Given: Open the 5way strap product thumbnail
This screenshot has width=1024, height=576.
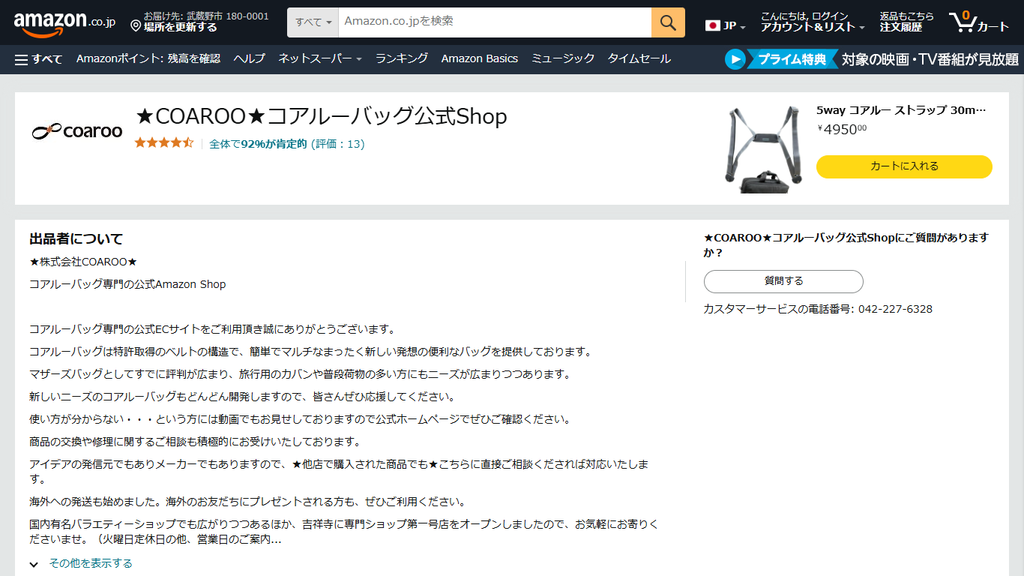Looking at the screenshot, I should (763, 150).
